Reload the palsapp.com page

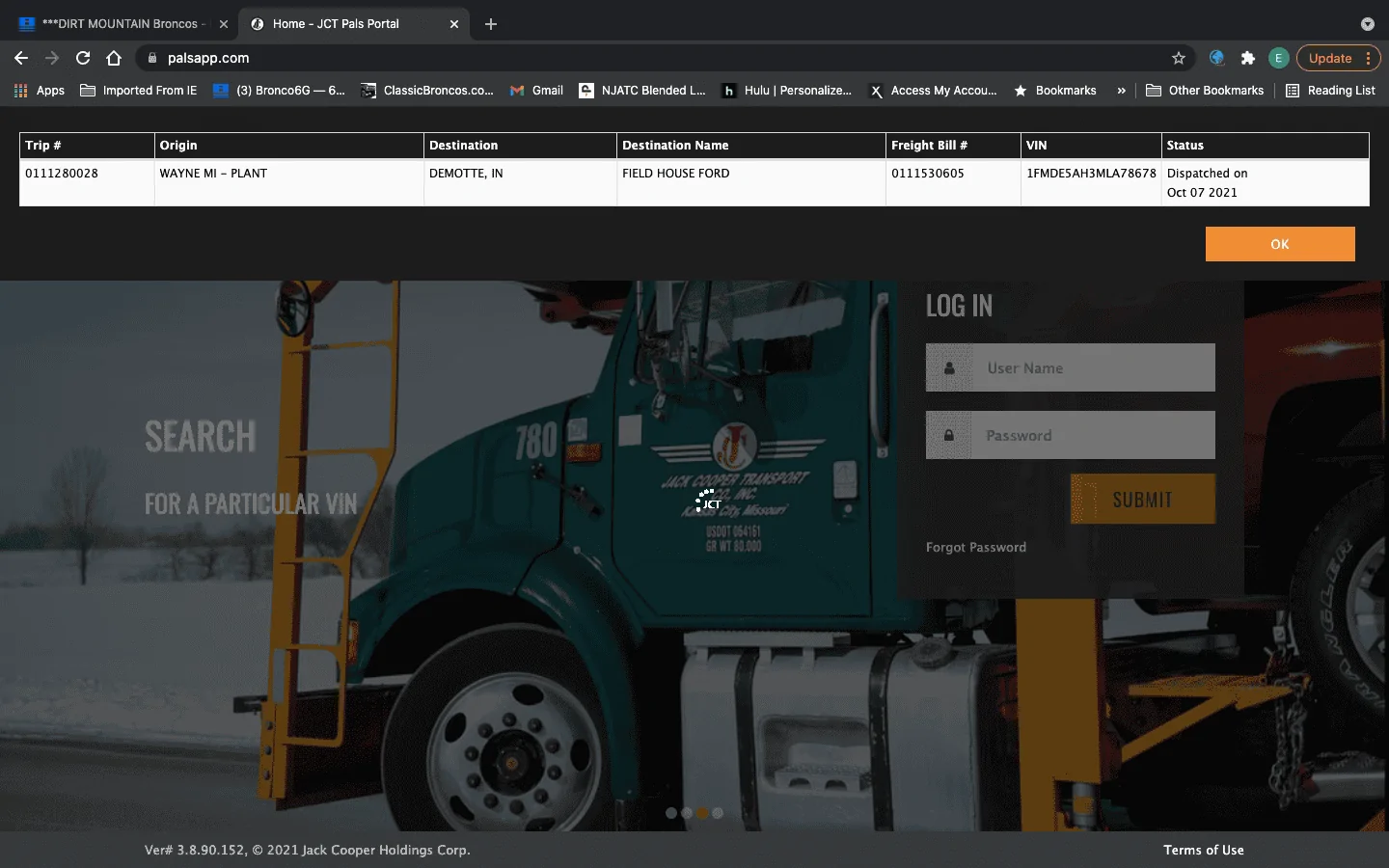pos(83,58)
